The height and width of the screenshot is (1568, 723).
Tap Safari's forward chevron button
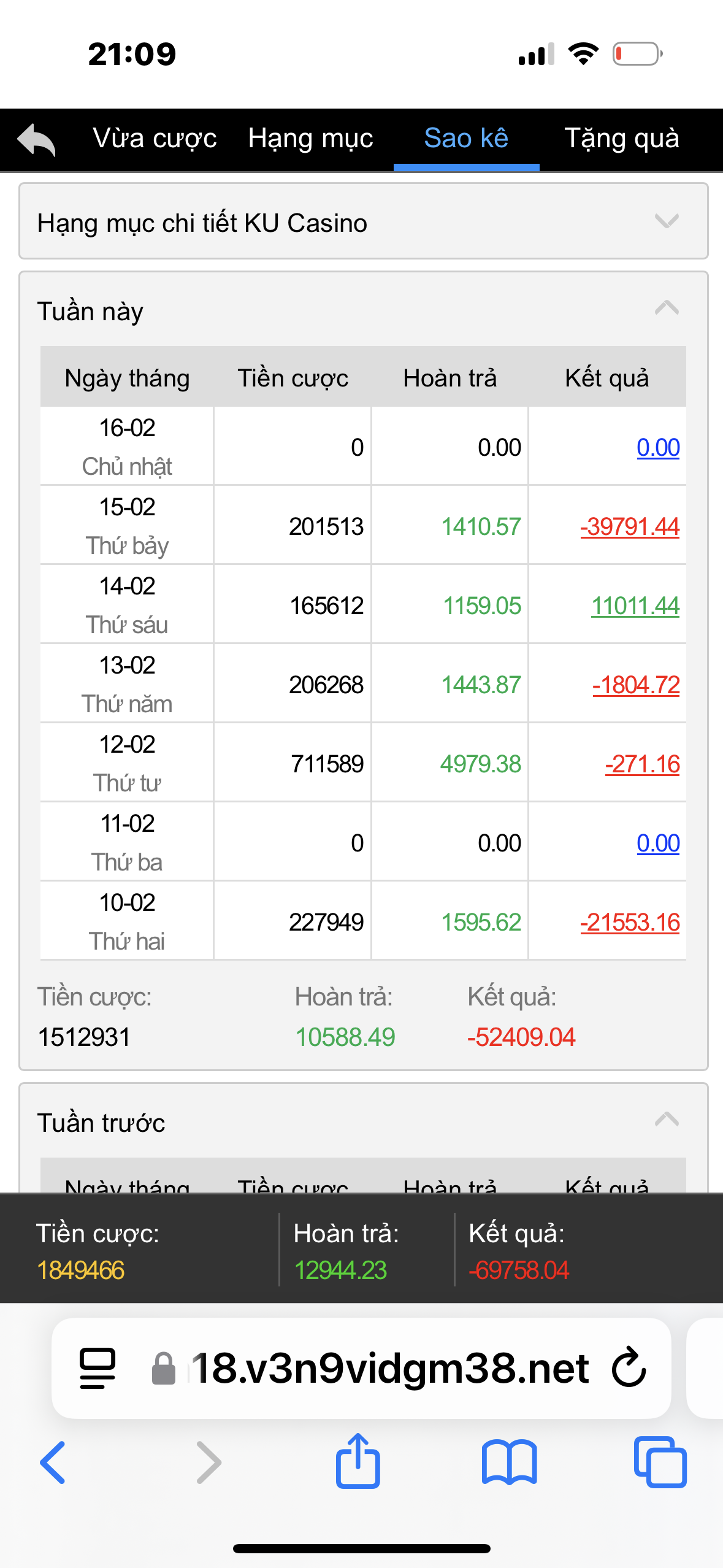pyautogui.click(x=208, y=1462)
